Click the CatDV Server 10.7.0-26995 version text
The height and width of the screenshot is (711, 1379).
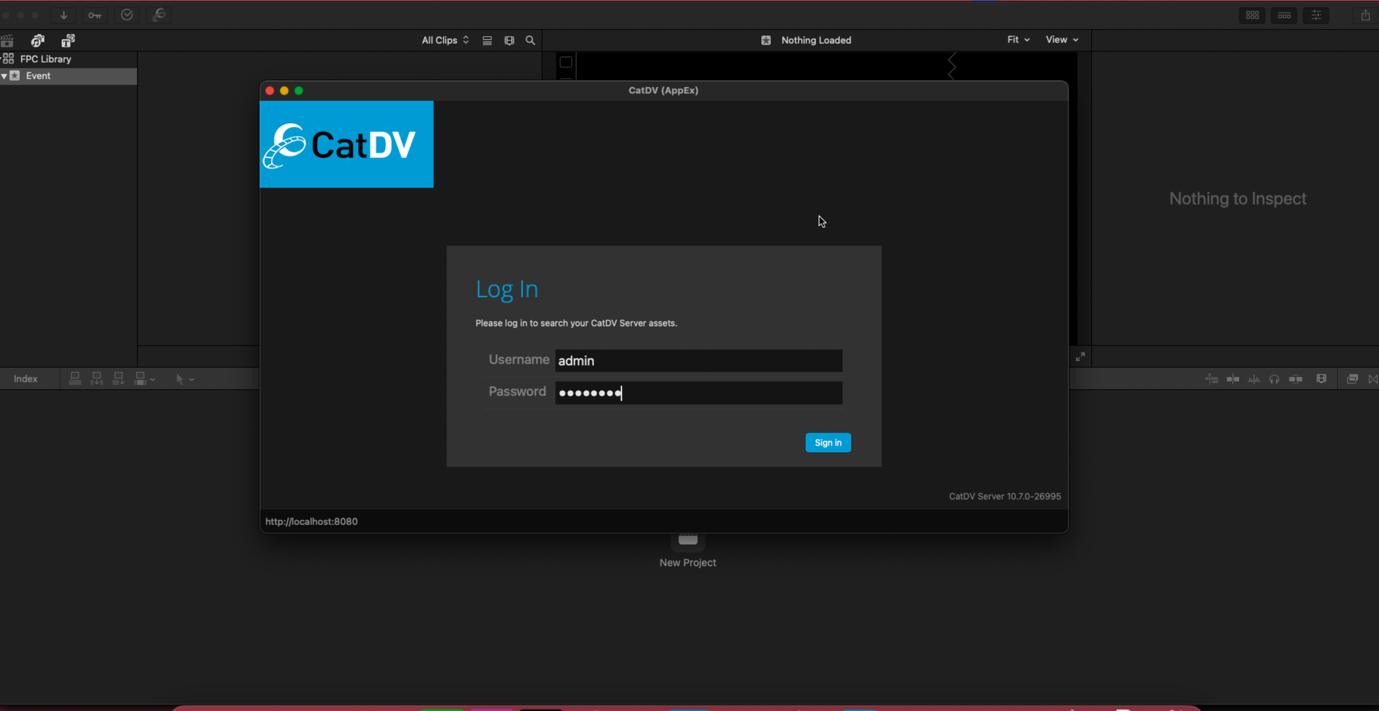point(1005,496)
